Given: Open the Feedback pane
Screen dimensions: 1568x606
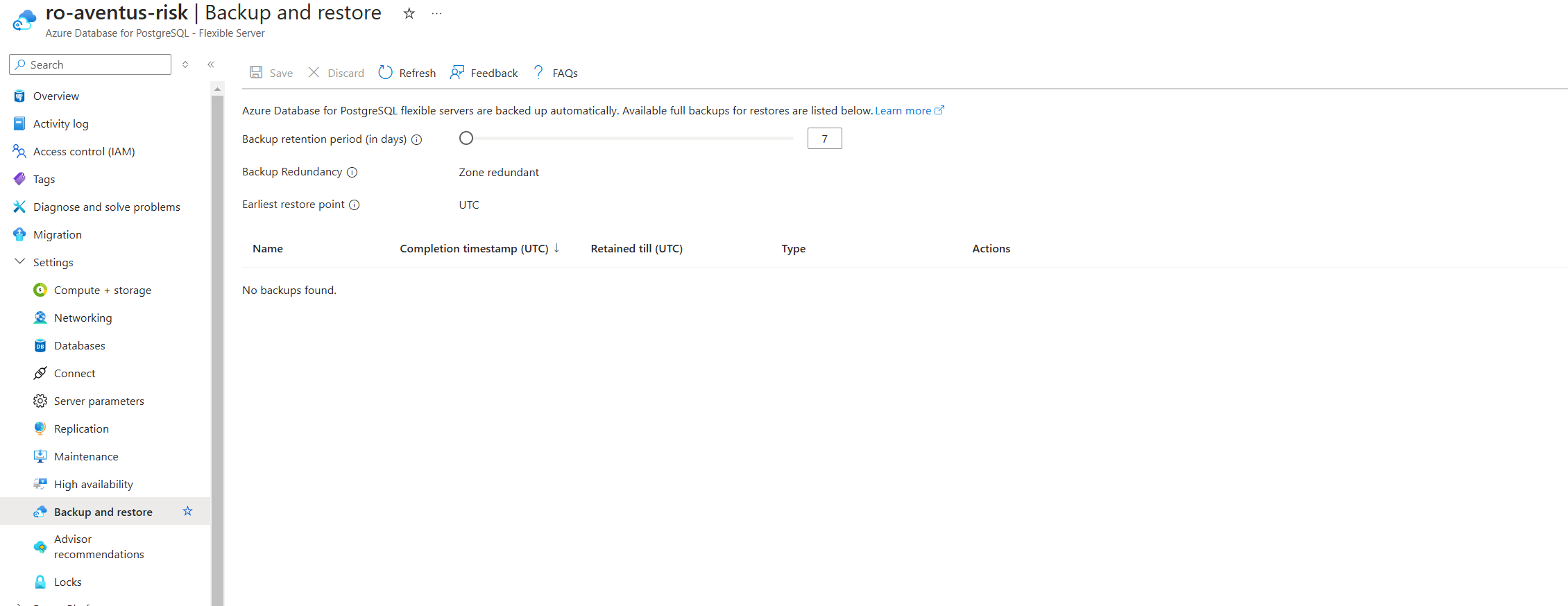Looking at the screenshot, I should pyautogui.click(x=484, y=73).
